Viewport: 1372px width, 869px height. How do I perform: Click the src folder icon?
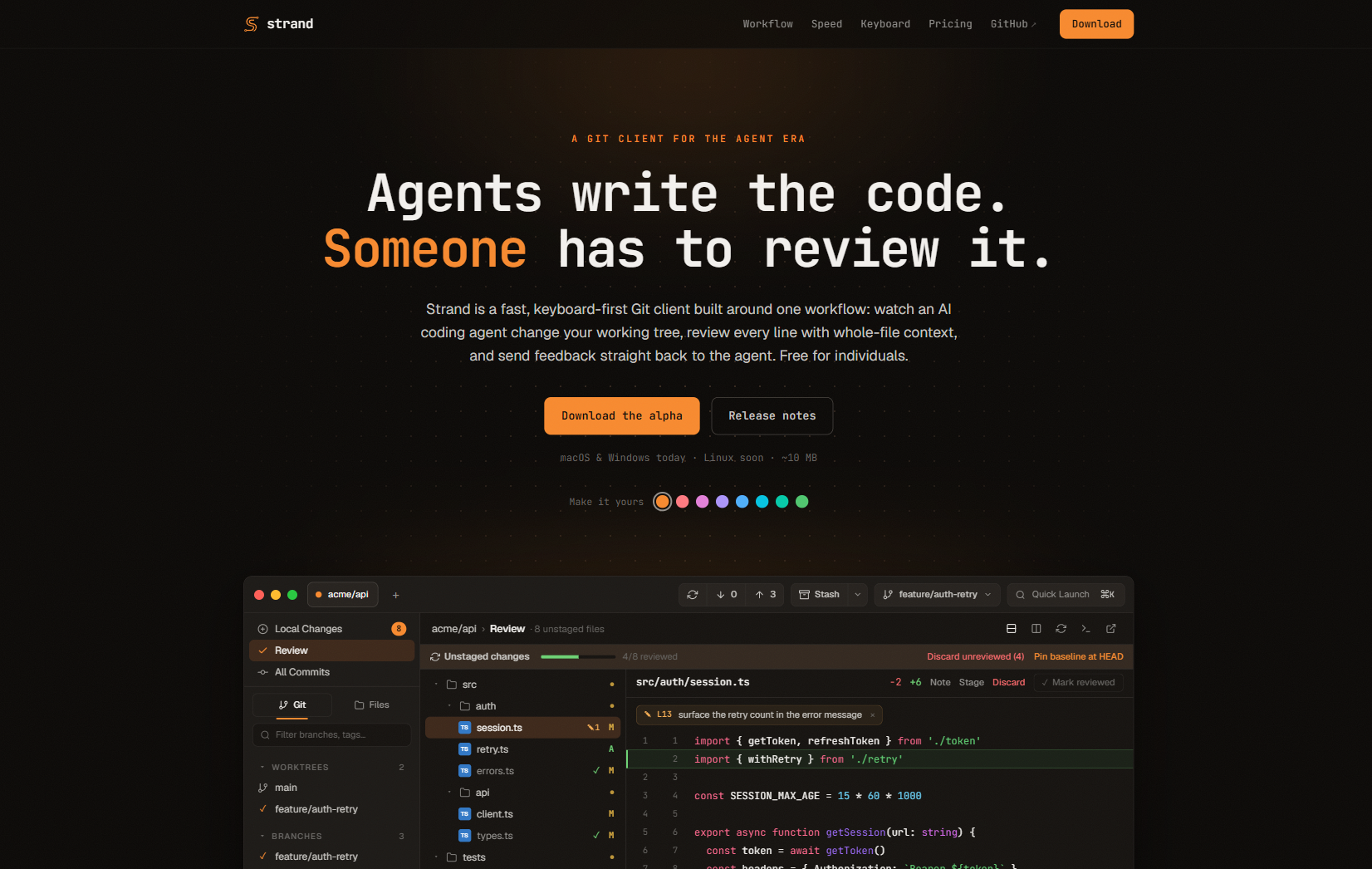[x=452, y=685]
